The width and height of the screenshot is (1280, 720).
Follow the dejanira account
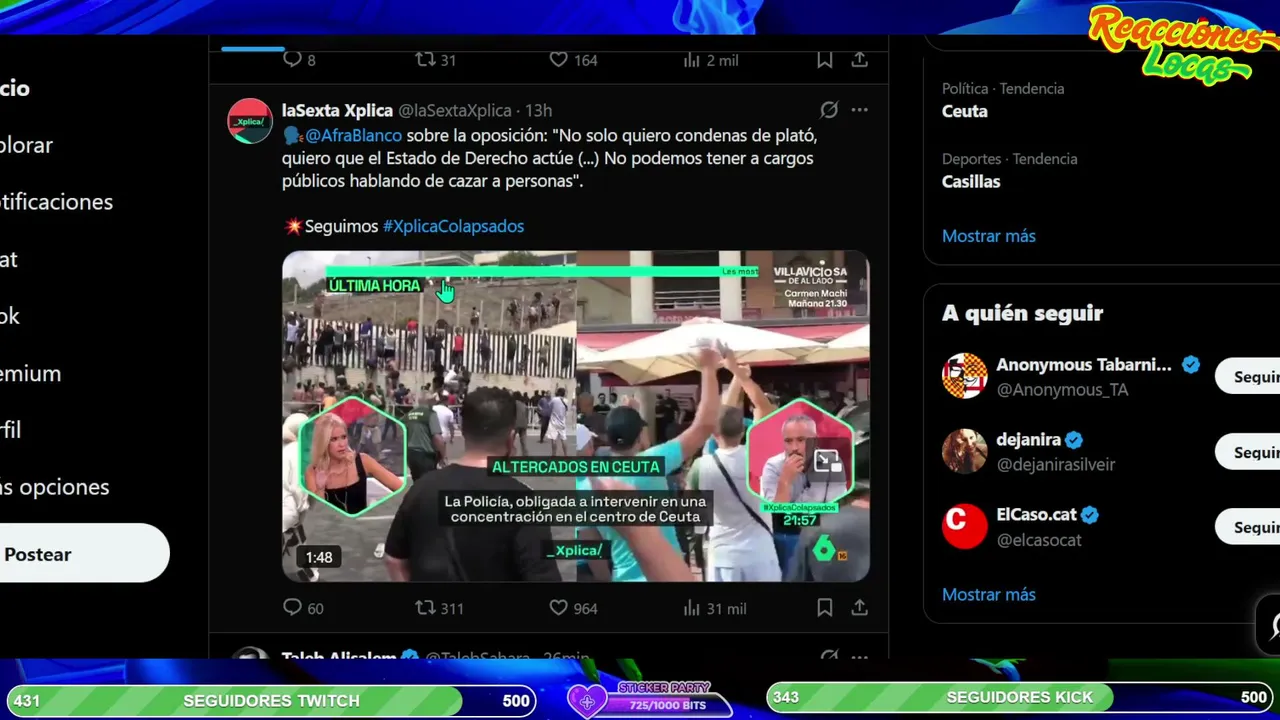click(1247, 452)
